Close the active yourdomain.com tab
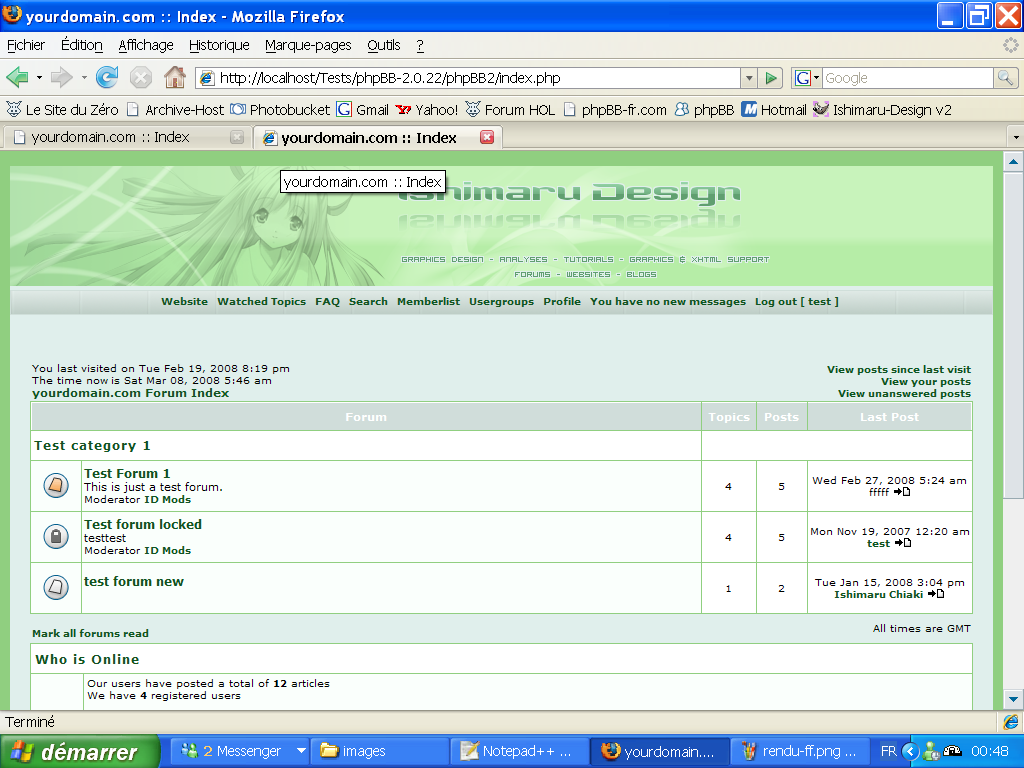Screen dimensions: 1024x768 point(487,137)
